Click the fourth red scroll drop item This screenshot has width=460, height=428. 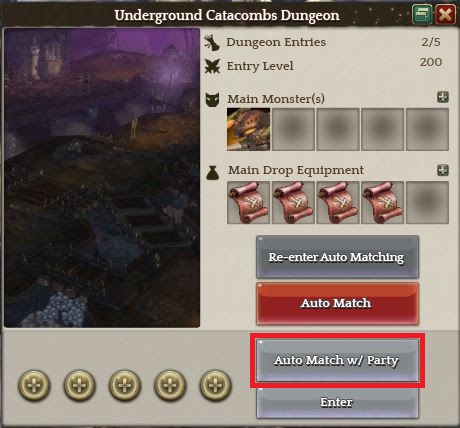(x=382, y=202)
